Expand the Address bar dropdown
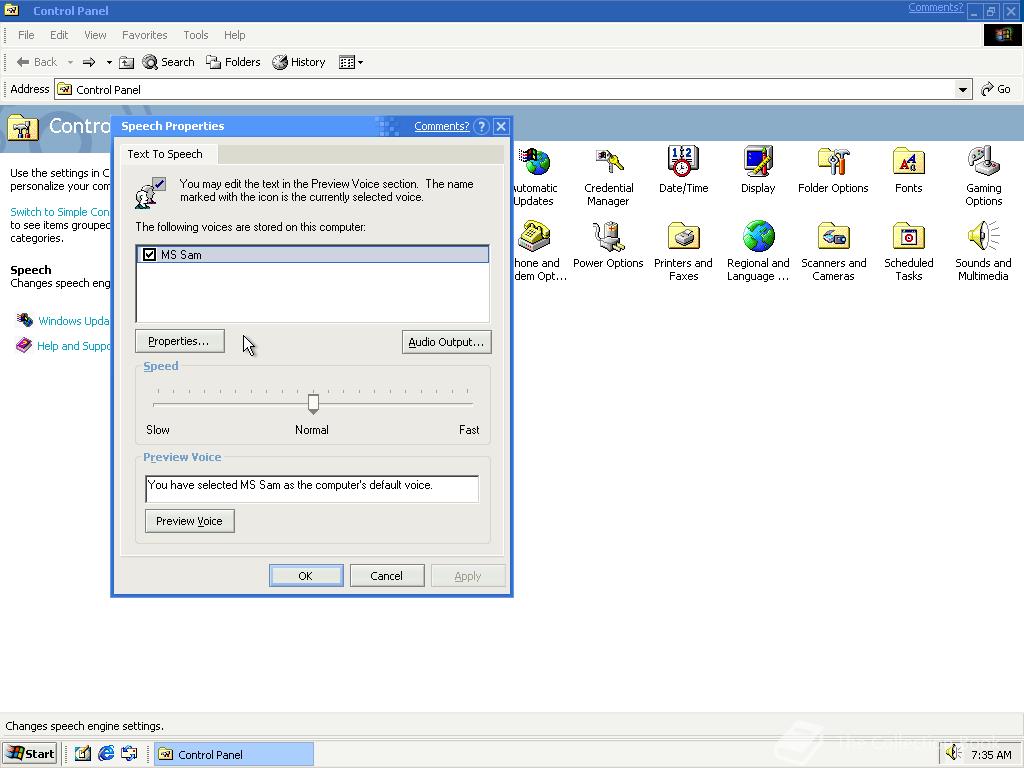The image size is (1024, 768). pyautogui.click(x=963, y=89)
